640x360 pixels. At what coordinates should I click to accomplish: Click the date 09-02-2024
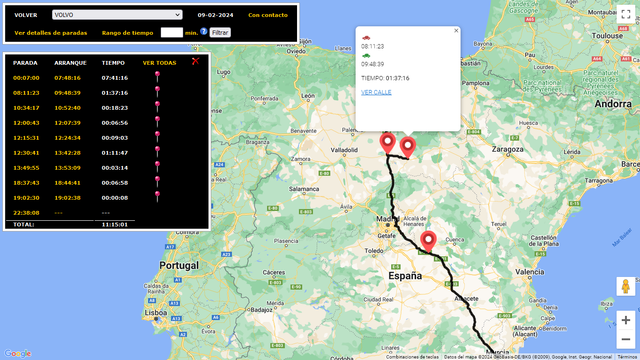tap(216, 15)
